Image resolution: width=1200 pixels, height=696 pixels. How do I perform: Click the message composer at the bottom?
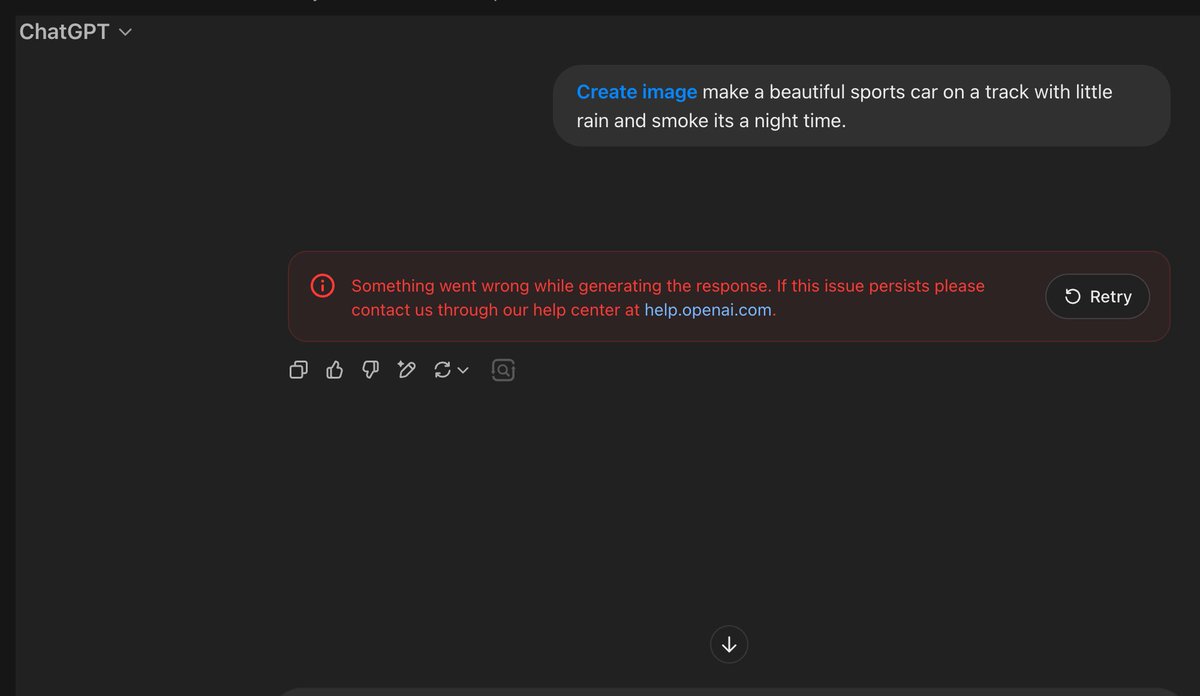pyautogui.click(x=729, y=690)
